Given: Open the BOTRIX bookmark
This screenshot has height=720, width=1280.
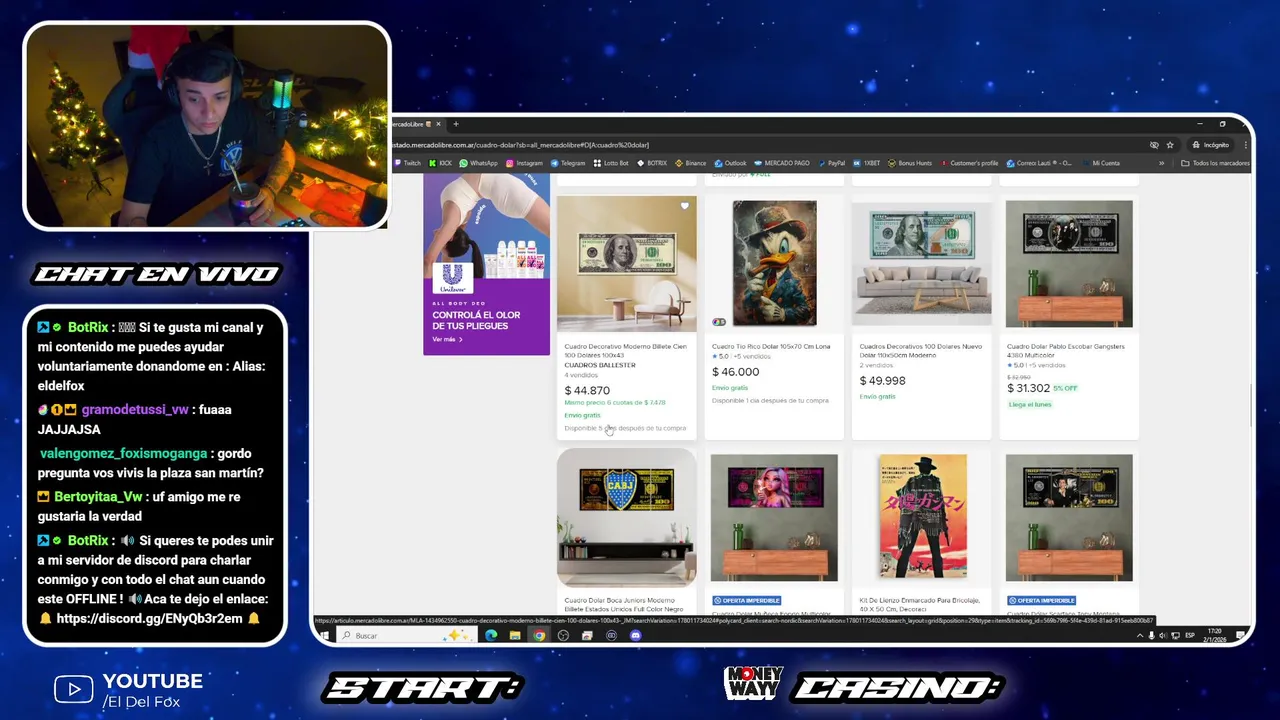Looking at the screenshot, I should tap(652, 163).
